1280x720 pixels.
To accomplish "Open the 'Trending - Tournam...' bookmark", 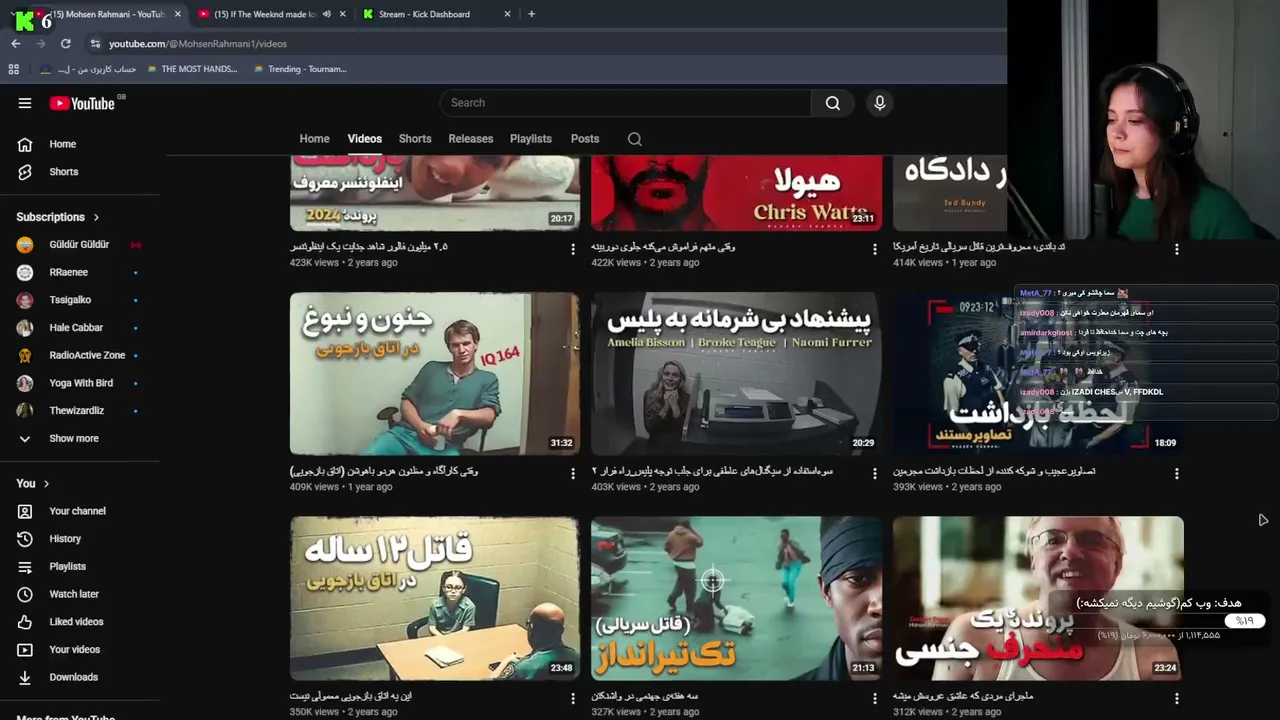I will click(300, 69).
